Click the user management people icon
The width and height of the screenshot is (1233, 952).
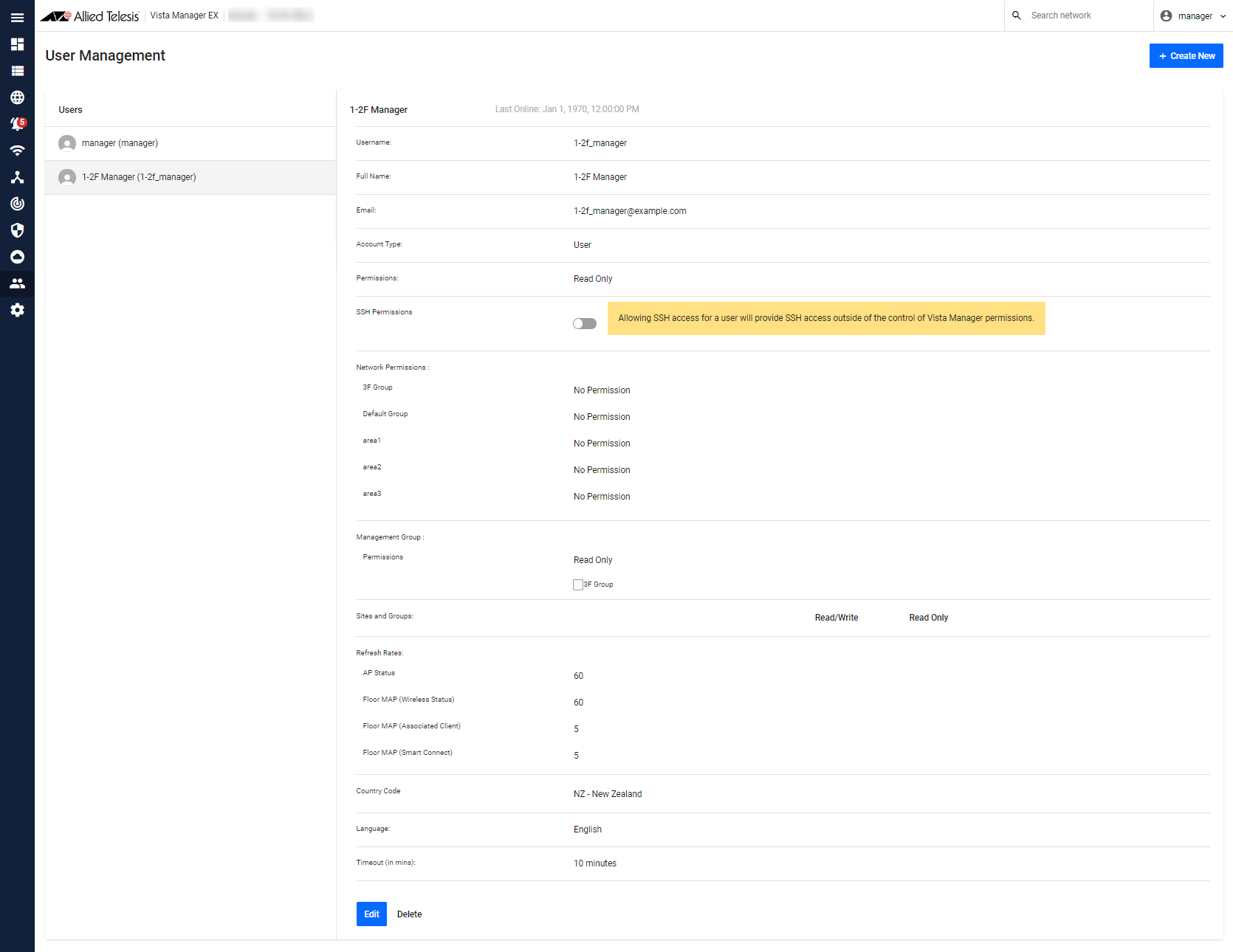coord(17,283)
